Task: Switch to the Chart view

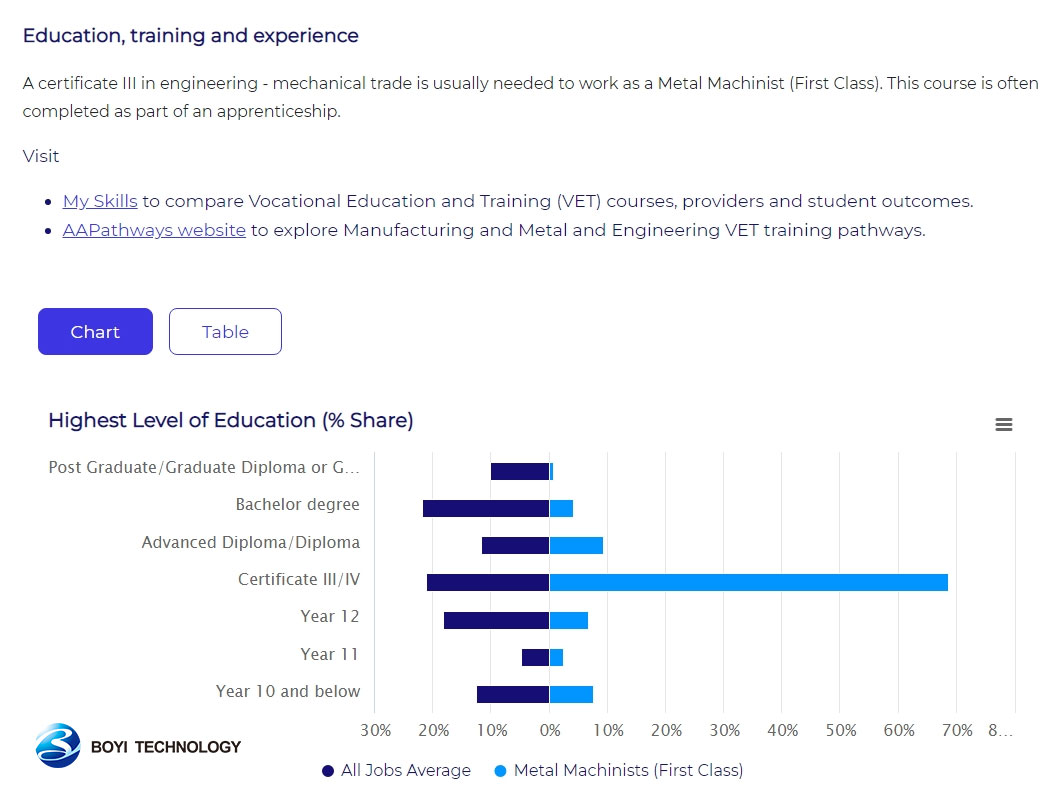Action: pyautogui.click(x=95, y=332)
